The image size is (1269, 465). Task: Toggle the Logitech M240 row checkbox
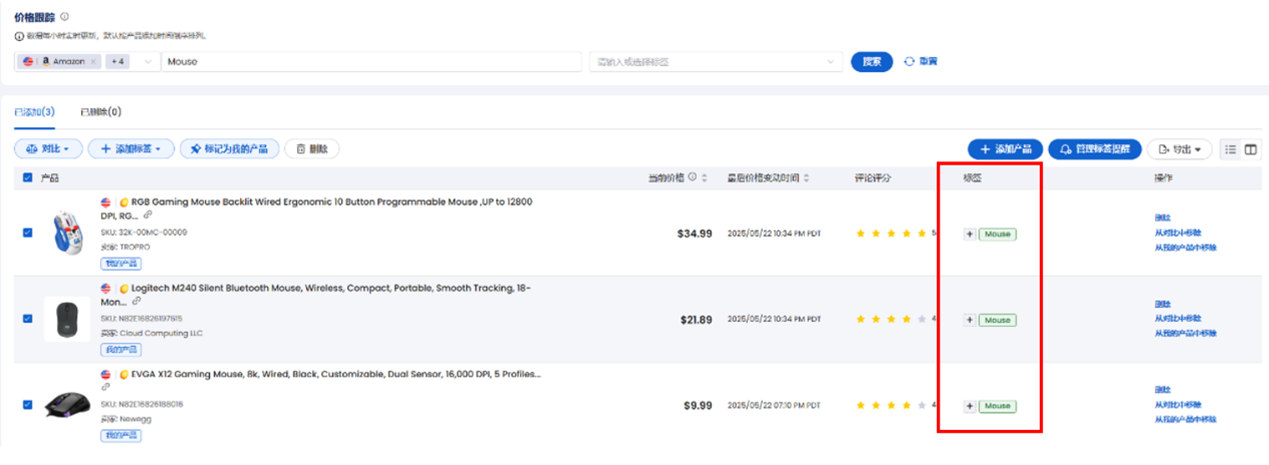(27, 319)
